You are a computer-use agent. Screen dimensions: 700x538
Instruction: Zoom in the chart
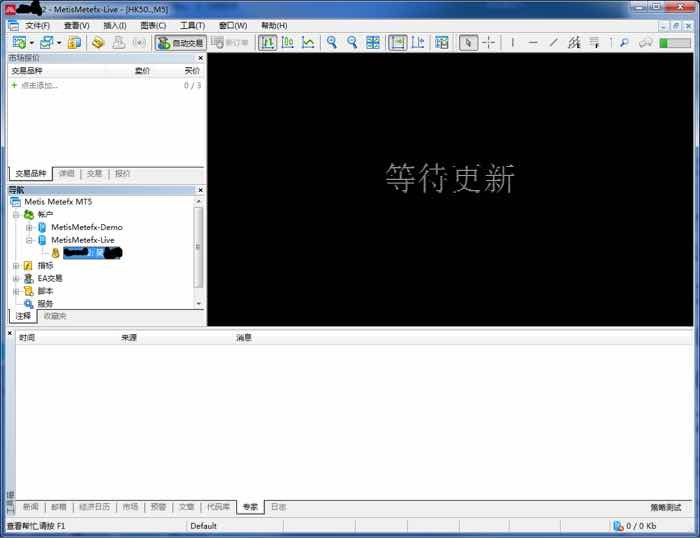click(332, 42)
